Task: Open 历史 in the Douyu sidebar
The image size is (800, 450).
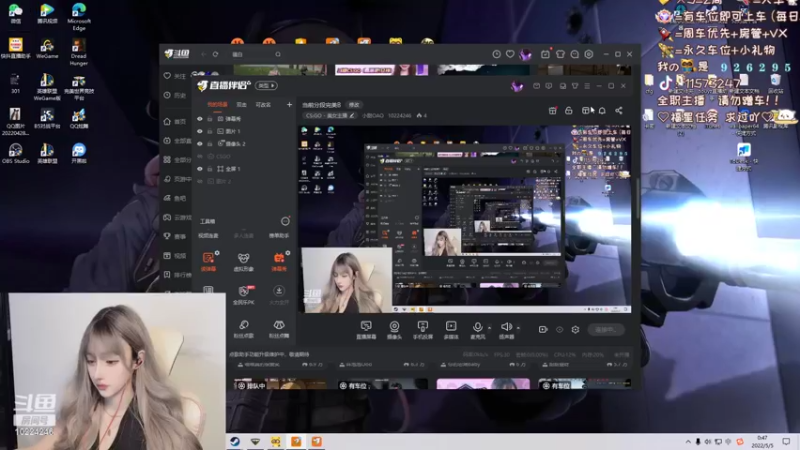Action: 174,95
